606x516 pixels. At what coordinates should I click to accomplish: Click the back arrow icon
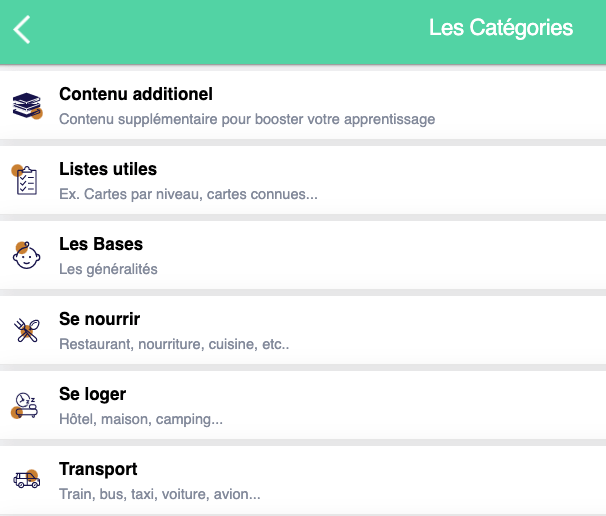(22, 29)
